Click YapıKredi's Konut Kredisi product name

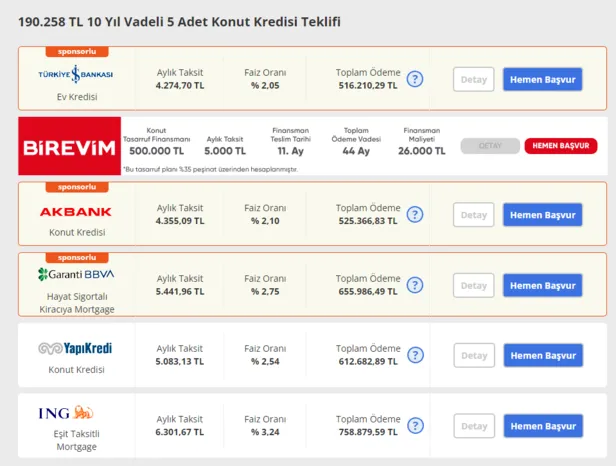pyautogui.click(x=77, y=370)
